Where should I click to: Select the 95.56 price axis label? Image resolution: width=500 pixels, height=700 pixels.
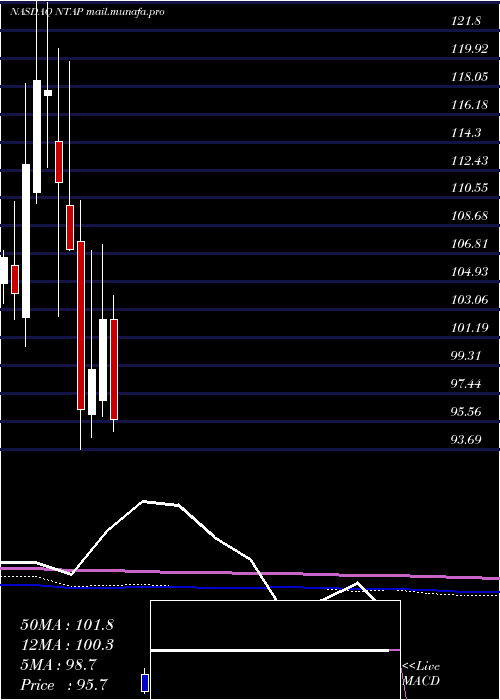[x=466, y=412]
